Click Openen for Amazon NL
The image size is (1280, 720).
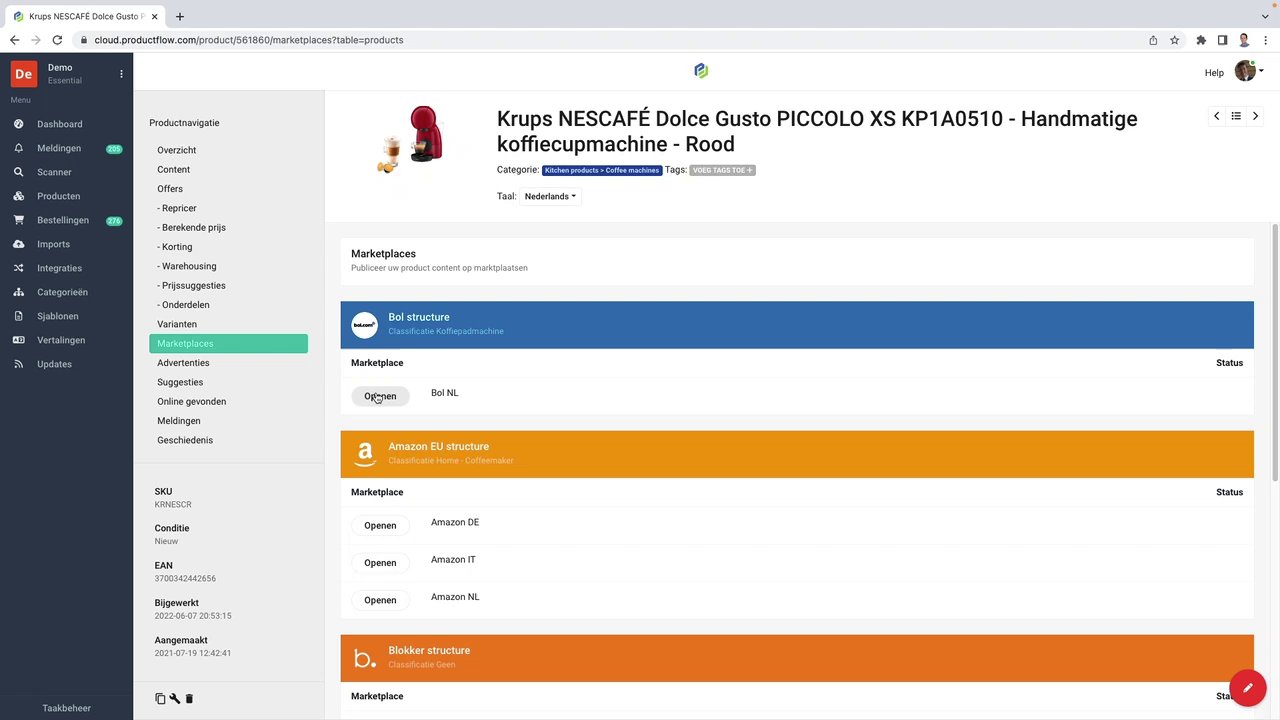point(380,600)
